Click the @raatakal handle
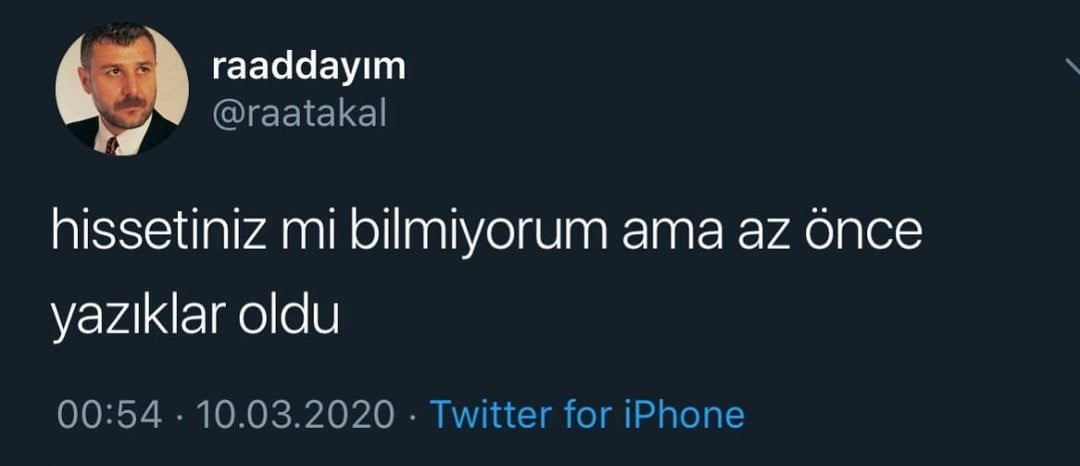1080x466 pixels. coord(299,116)
